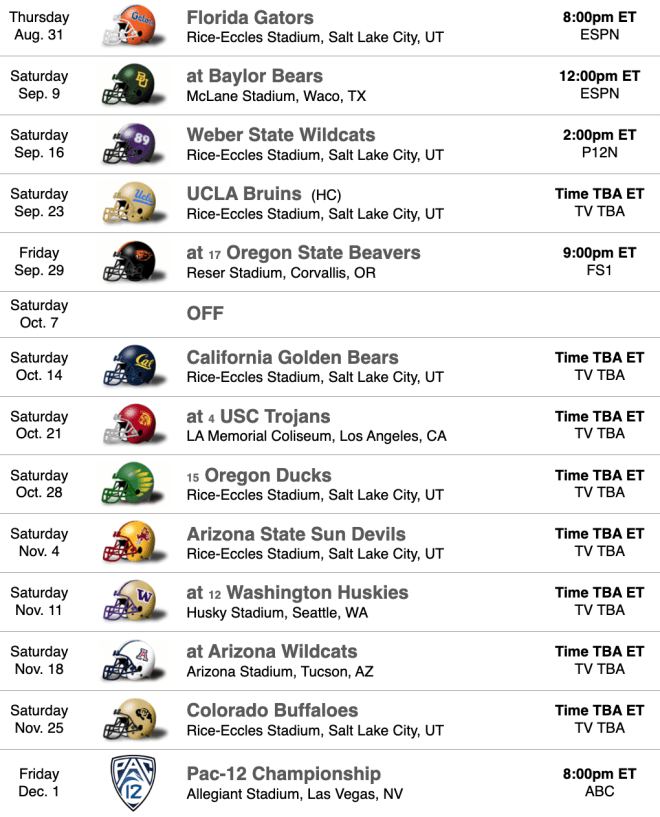Click the Oregon Ducks green helmet
The width and height of the screenshot is (660, 817).
(x=133, y=483)
